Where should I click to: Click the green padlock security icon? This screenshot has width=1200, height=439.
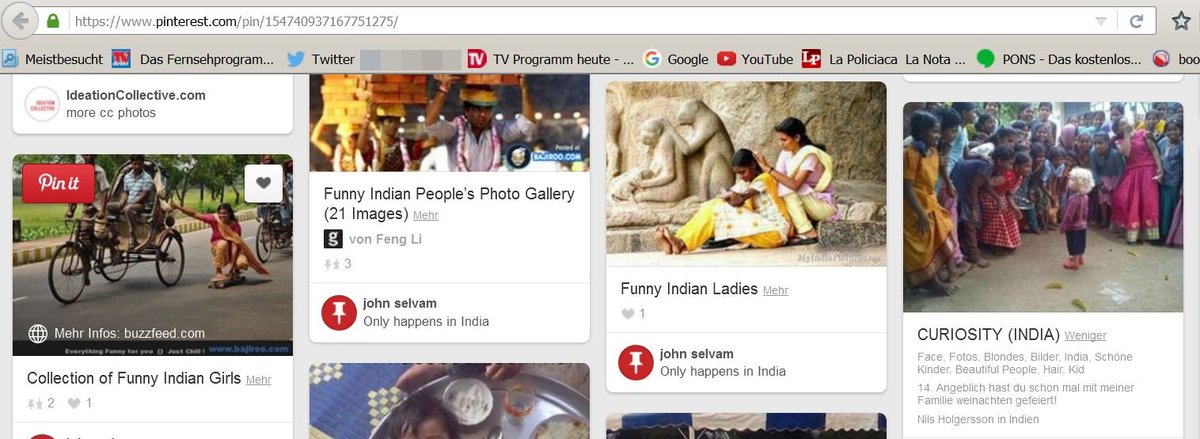[52, 20]
